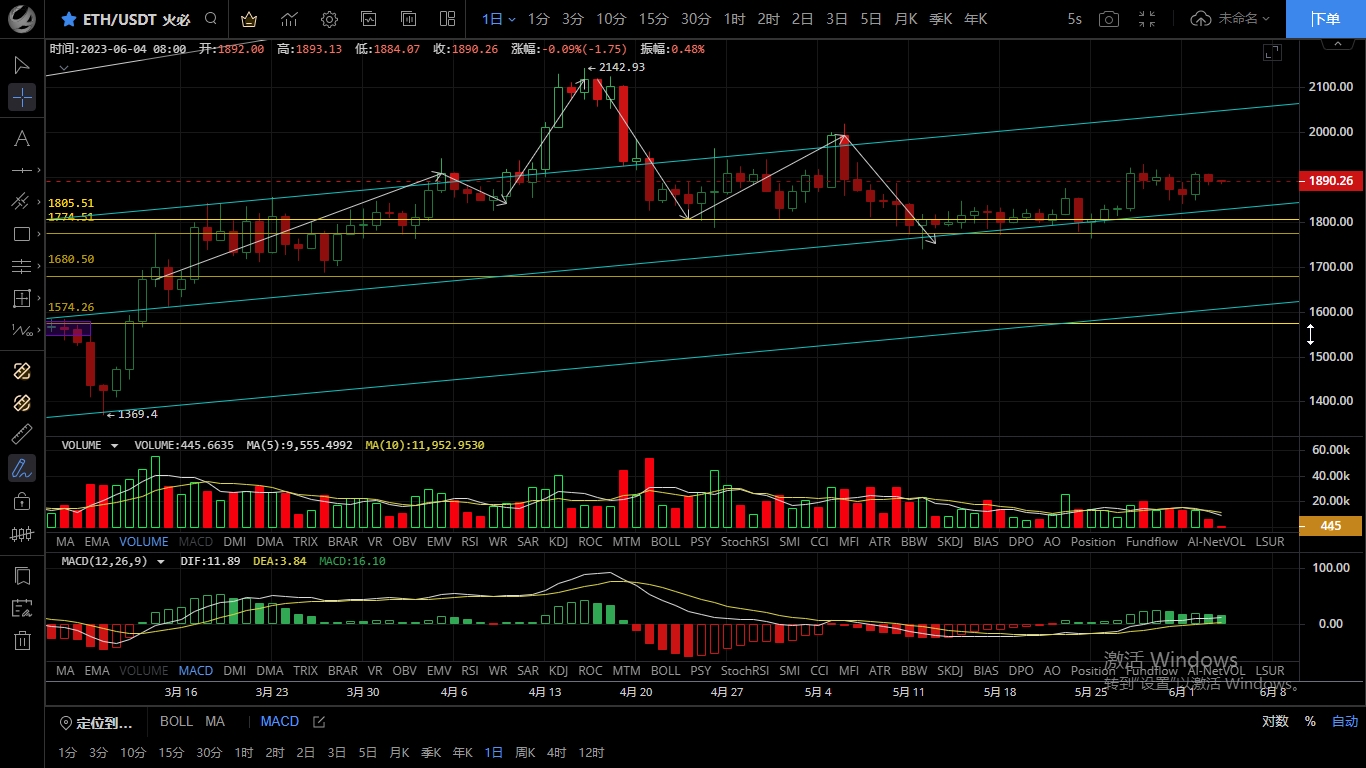Click the overlay compare window icon
The image size is (1366, 768).
[x=409, y=19]
